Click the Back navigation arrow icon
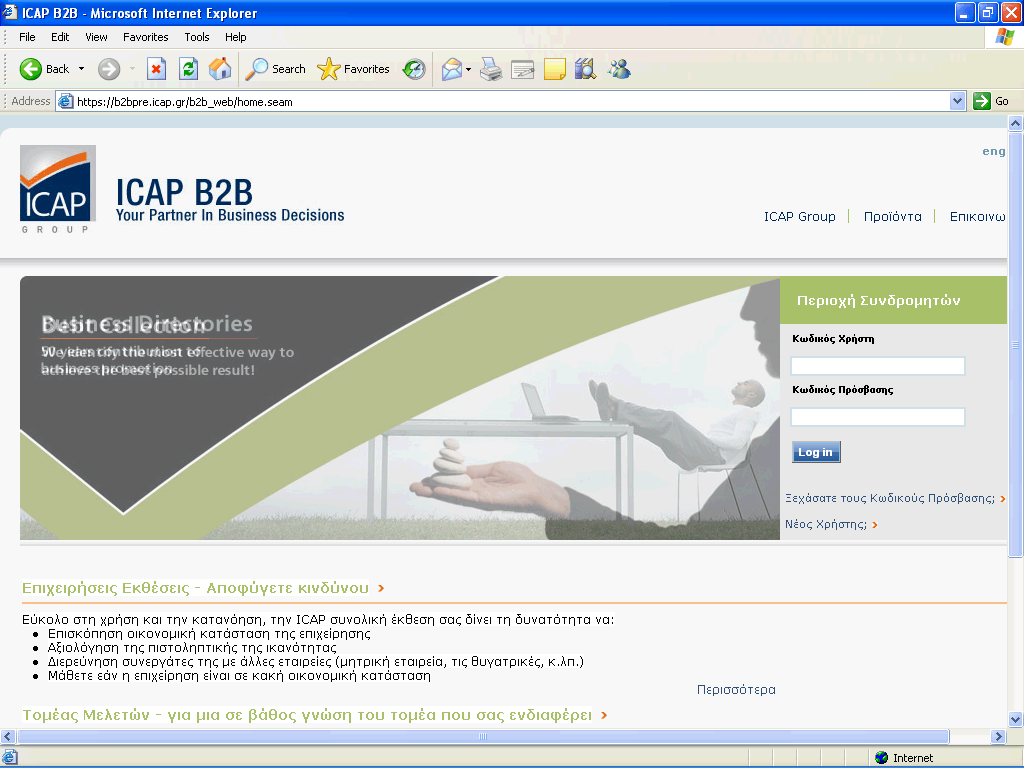The width and height of the screenshot is (1024, 768). click(30, 69)
